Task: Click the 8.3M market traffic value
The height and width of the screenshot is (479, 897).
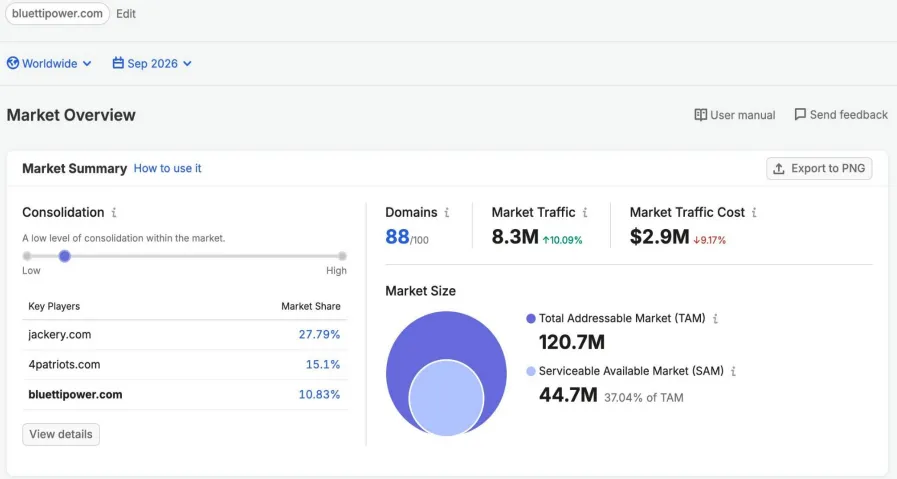Action: pos(515,236)
